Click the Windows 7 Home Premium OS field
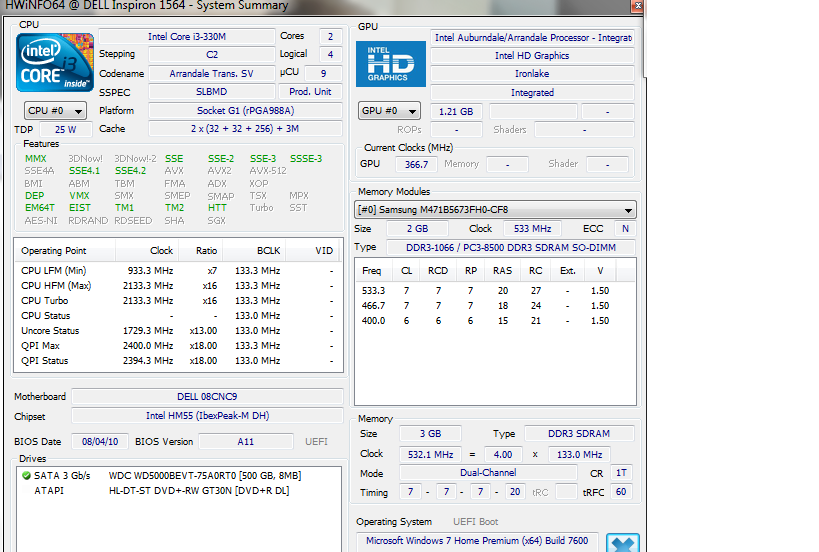The width and height of the screenshot is (819, 552). [477, 541]
